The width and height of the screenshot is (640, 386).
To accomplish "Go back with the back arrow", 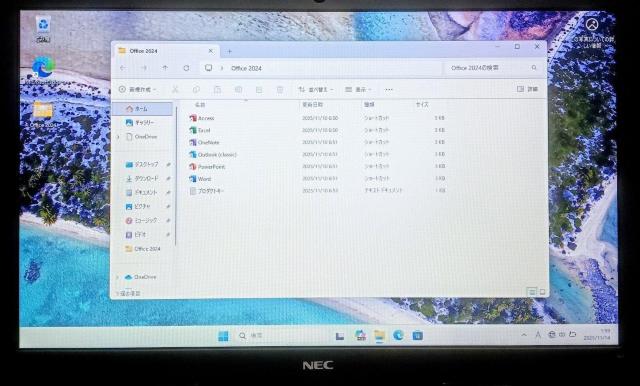I will pyautogui.click(x=123, y=68).
